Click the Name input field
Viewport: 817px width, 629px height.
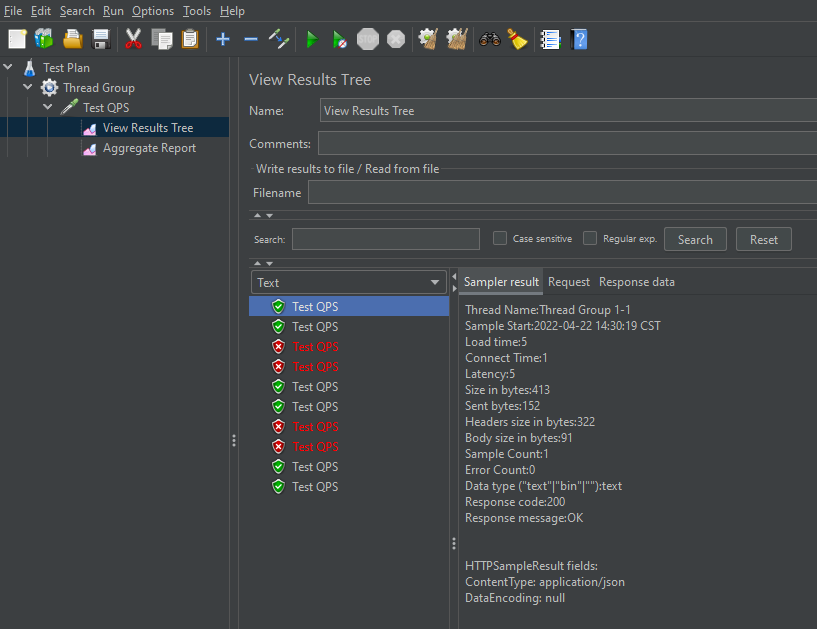[x=568, y=110]
